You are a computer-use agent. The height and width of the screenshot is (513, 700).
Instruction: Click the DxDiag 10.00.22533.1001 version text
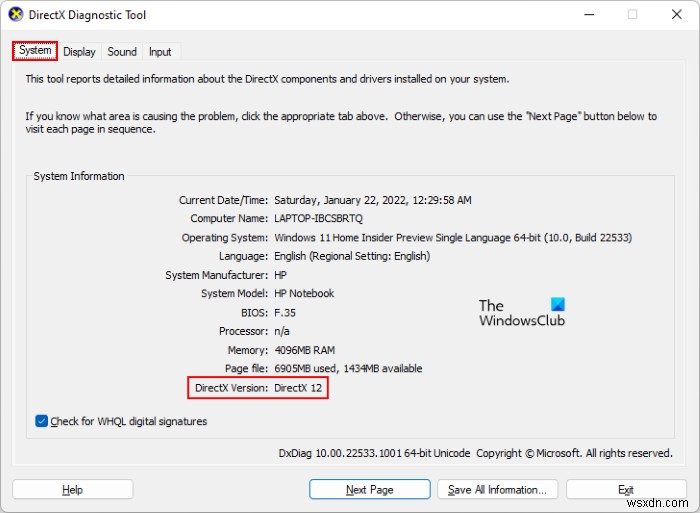[x=374, y=453]
